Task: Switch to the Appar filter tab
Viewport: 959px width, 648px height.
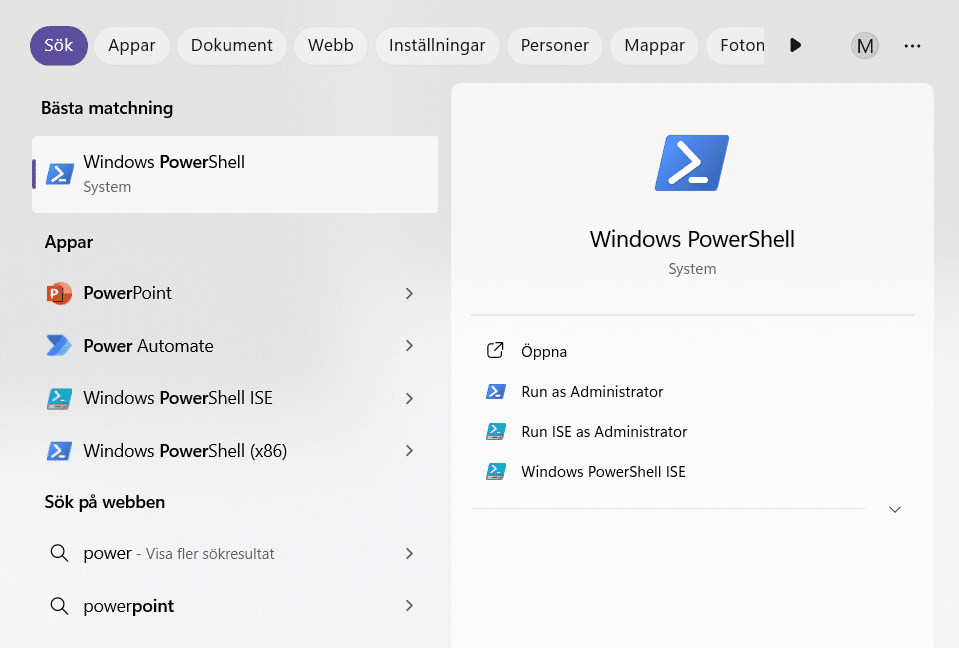Action: 132,45
